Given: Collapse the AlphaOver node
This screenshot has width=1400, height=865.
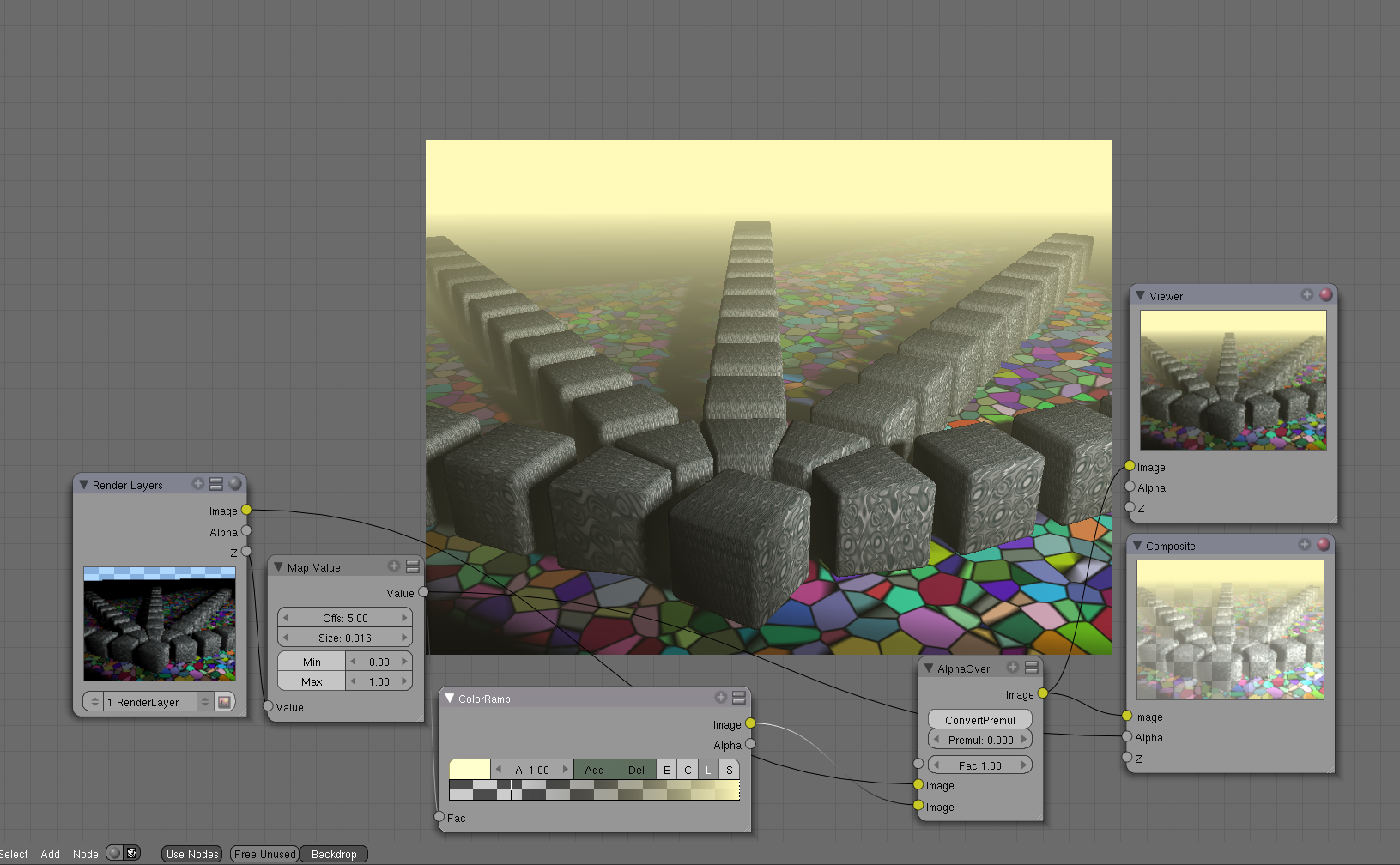Looking at the screenshot, I should click(x=929, y=668).
